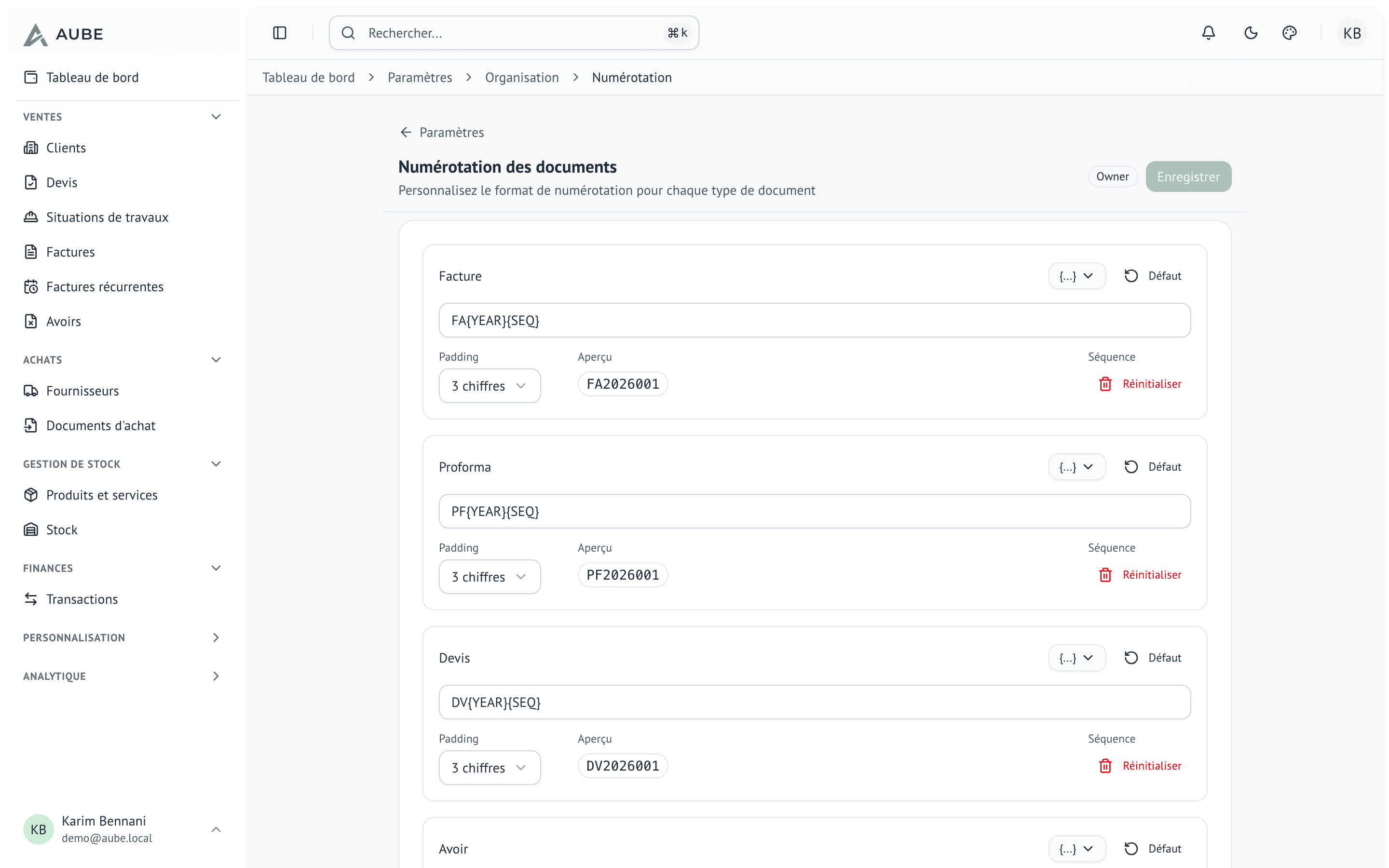Click the Owner role badge
The height and width of the screenshot is (868, 1389).
tap(1112, 177)
